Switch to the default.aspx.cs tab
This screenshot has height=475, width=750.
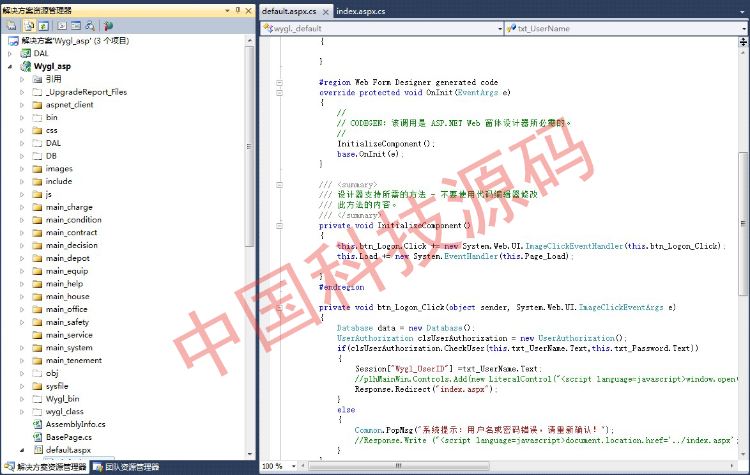tap(289, 11)
